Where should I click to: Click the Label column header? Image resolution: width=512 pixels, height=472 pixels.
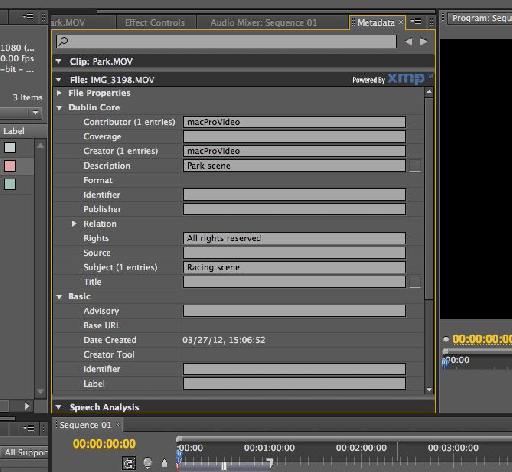pyautogui.click(x=14, y=131)
